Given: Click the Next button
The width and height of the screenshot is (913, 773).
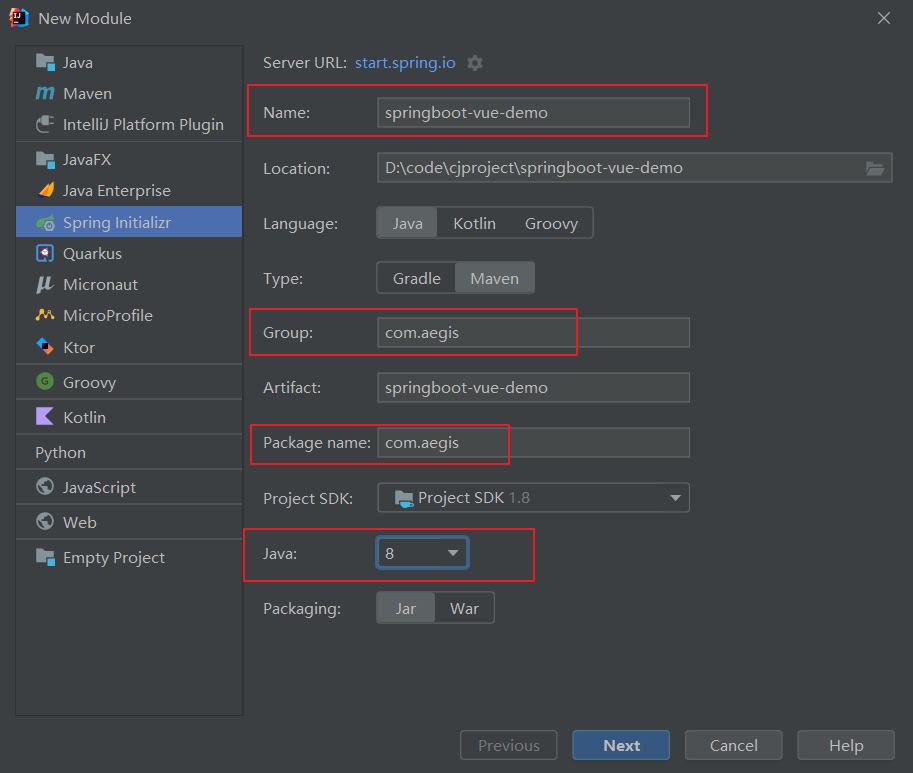Looking at the screenshot, I should click(621, 745).
